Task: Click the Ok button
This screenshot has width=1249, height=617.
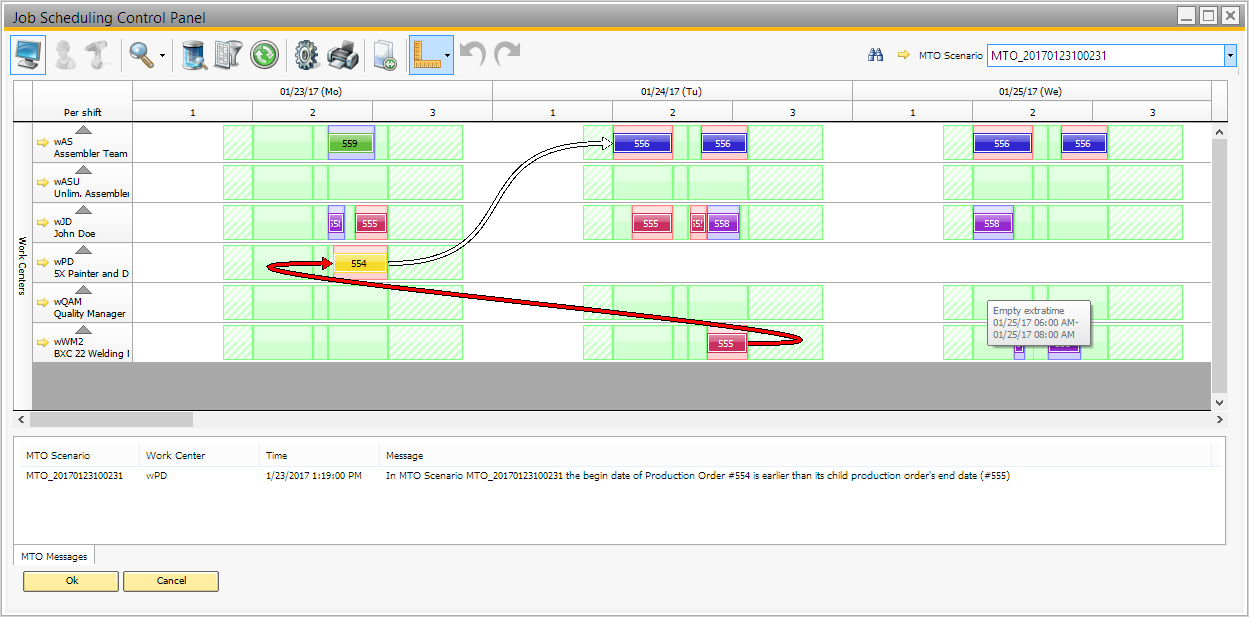Action: 71,581
